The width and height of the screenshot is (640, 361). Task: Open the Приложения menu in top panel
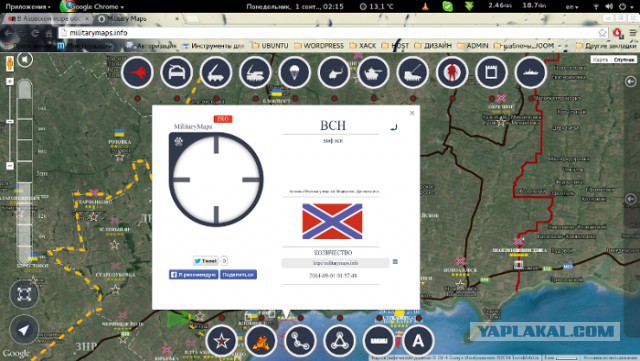click(x=28, y=7)
